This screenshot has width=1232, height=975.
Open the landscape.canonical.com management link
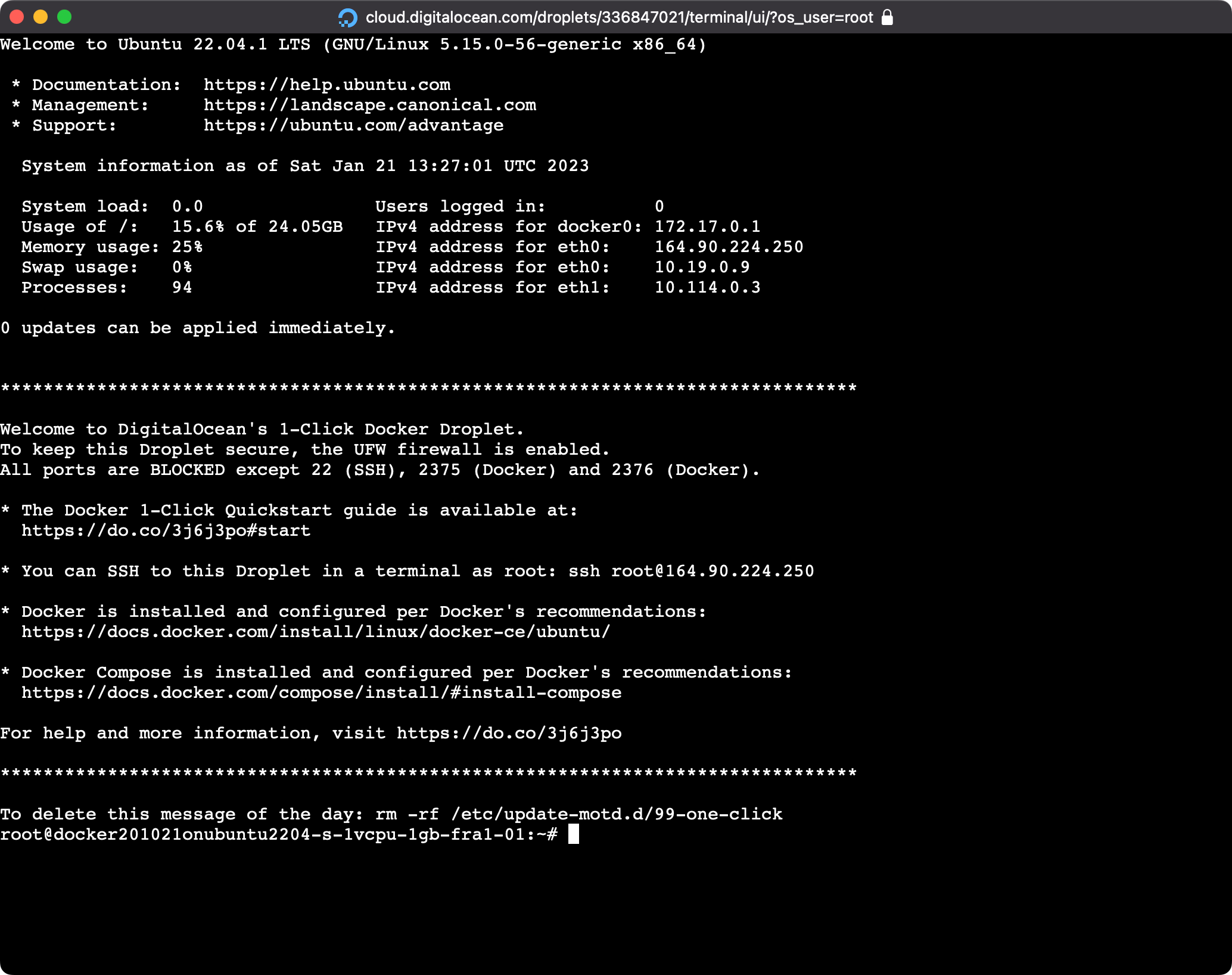point(369,105)
